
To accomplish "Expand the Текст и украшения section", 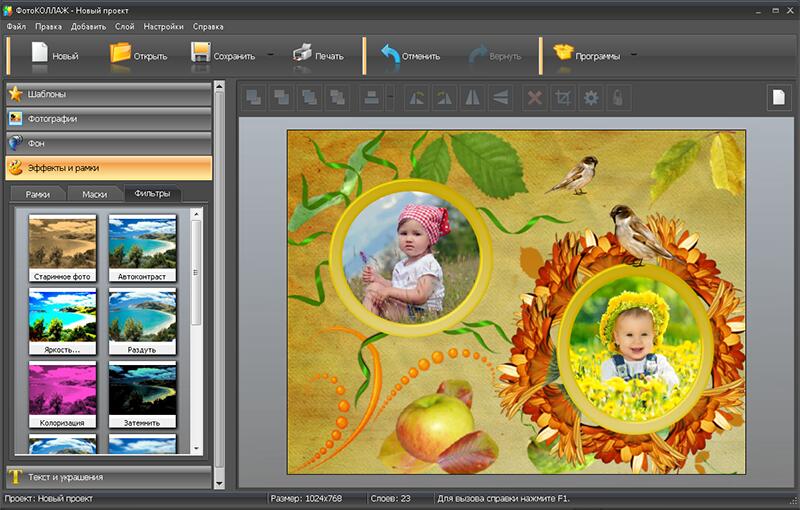I will click(x=108, y=477).
